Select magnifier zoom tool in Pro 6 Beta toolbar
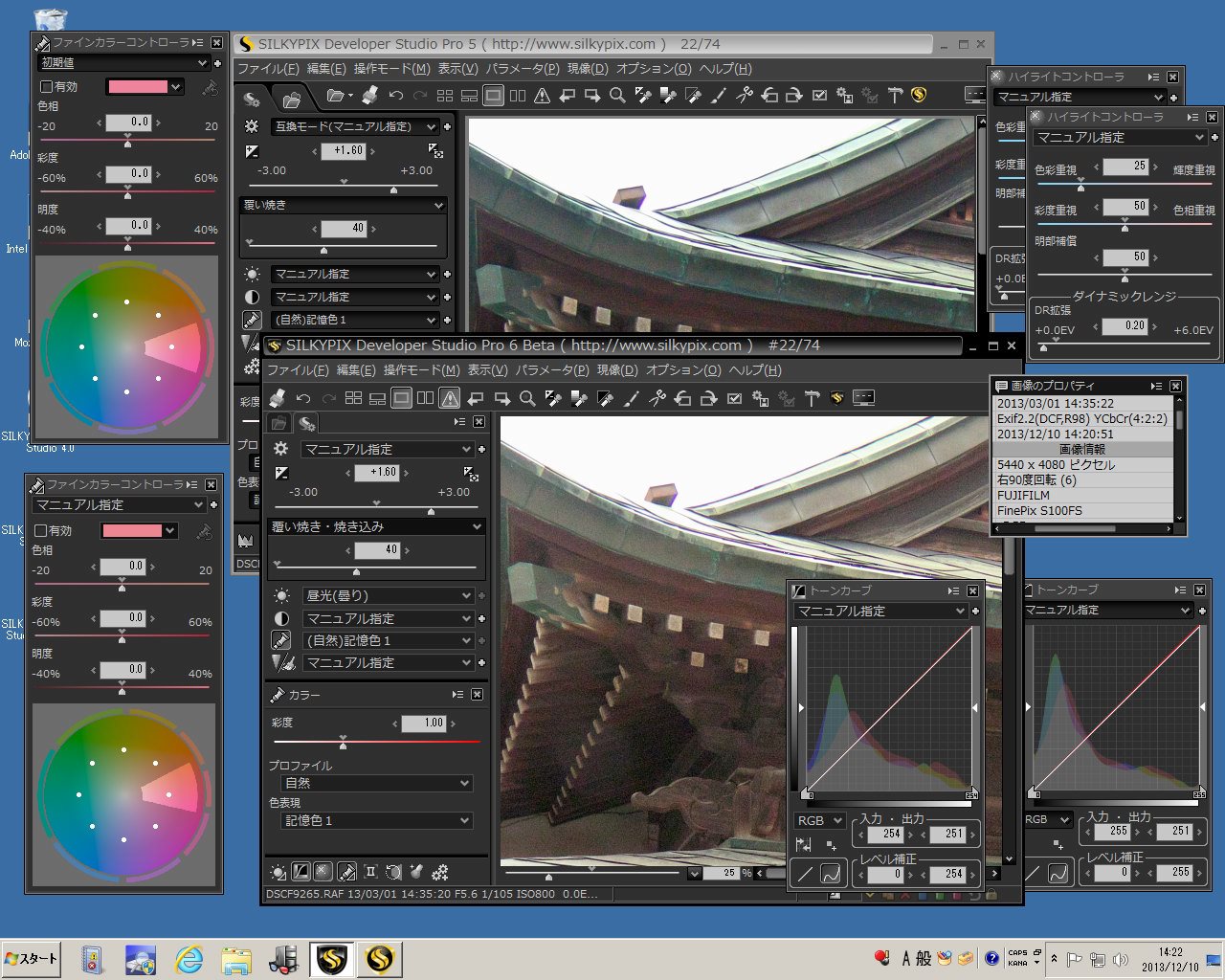Screen dimensions: 1225x980 tap(526, 398)
